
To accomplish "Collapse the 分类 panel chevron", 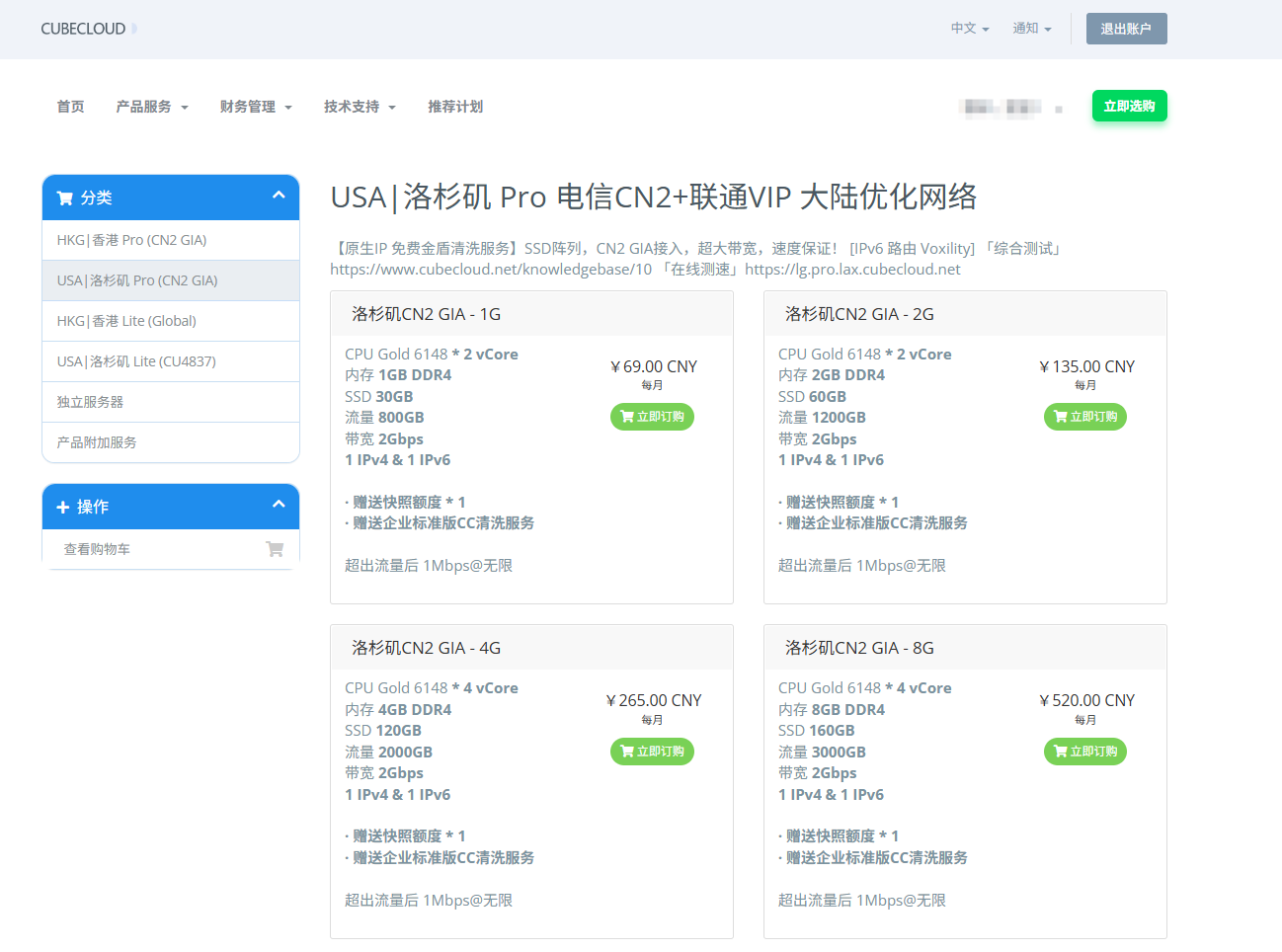I will [x=279, y=196].
